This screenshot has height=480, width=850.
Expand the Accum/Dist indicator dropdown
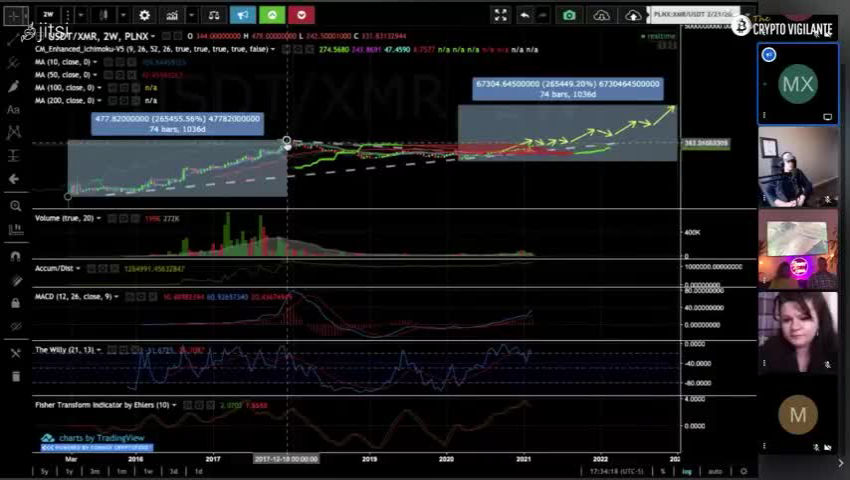point(79,268)
